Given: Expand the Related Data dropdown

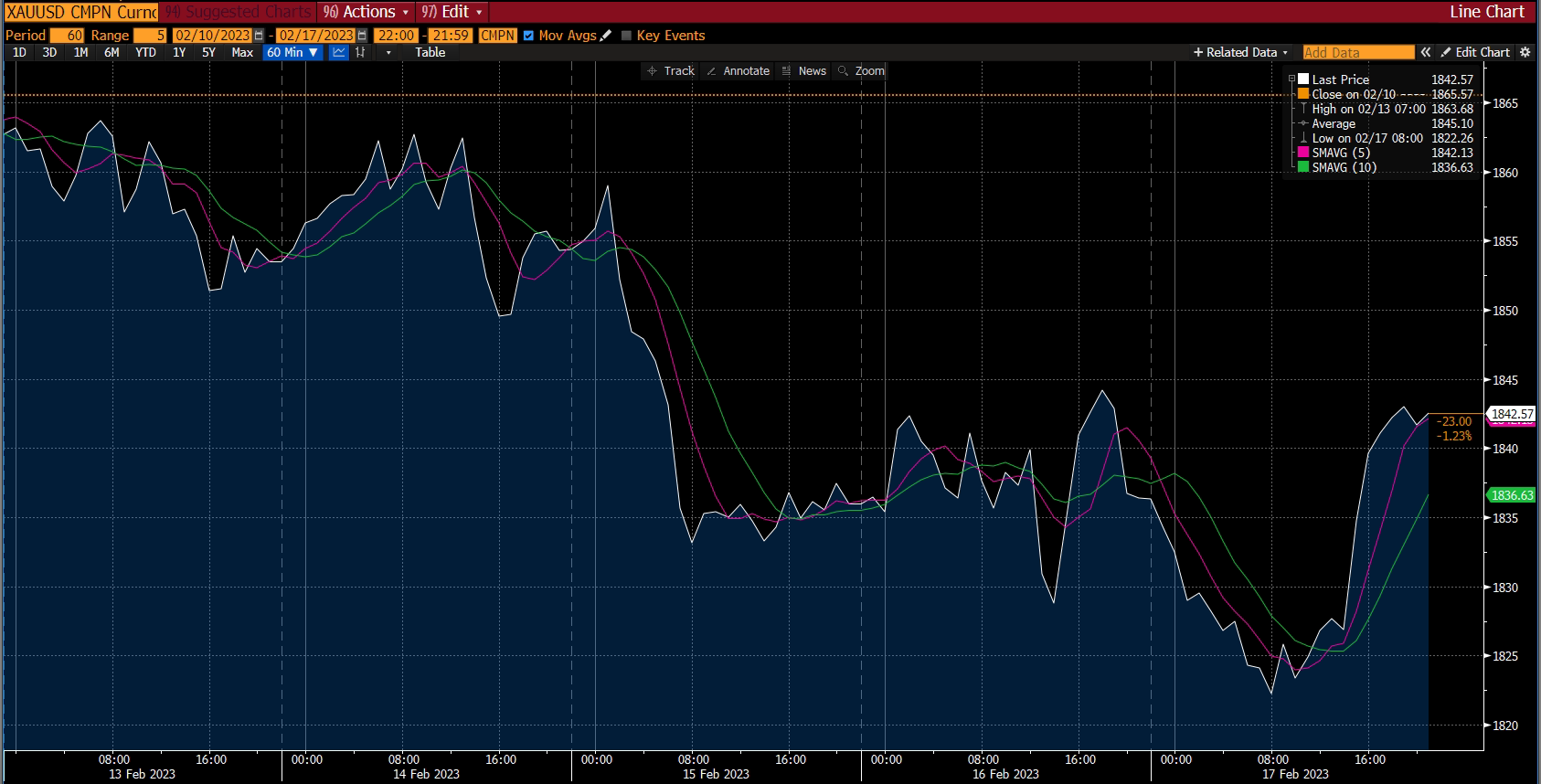Looking at the screenshot, I should (1240, 52).
